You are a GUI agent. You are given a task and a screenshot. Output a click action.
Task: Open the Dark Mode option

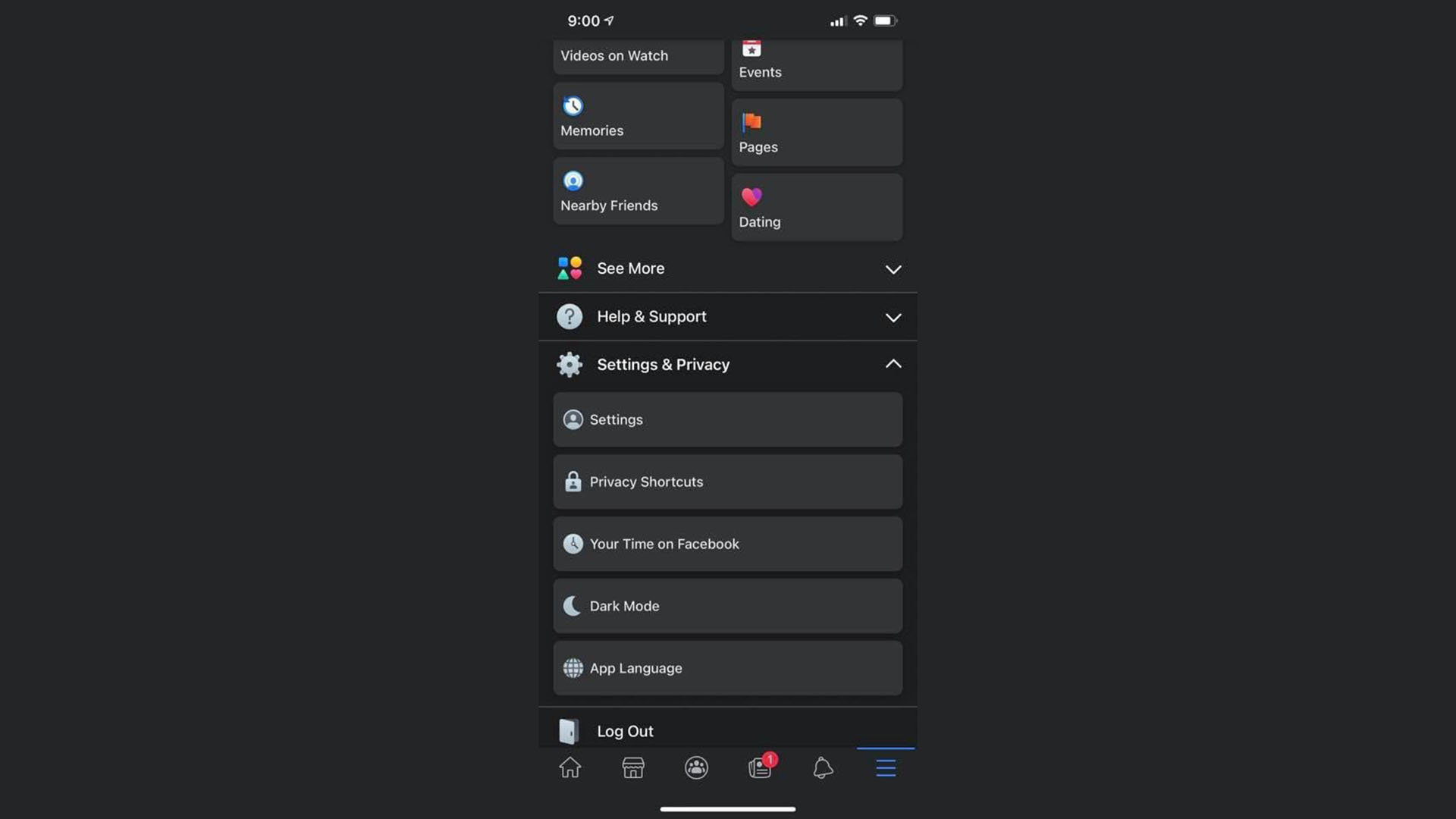tap(727, 606)
